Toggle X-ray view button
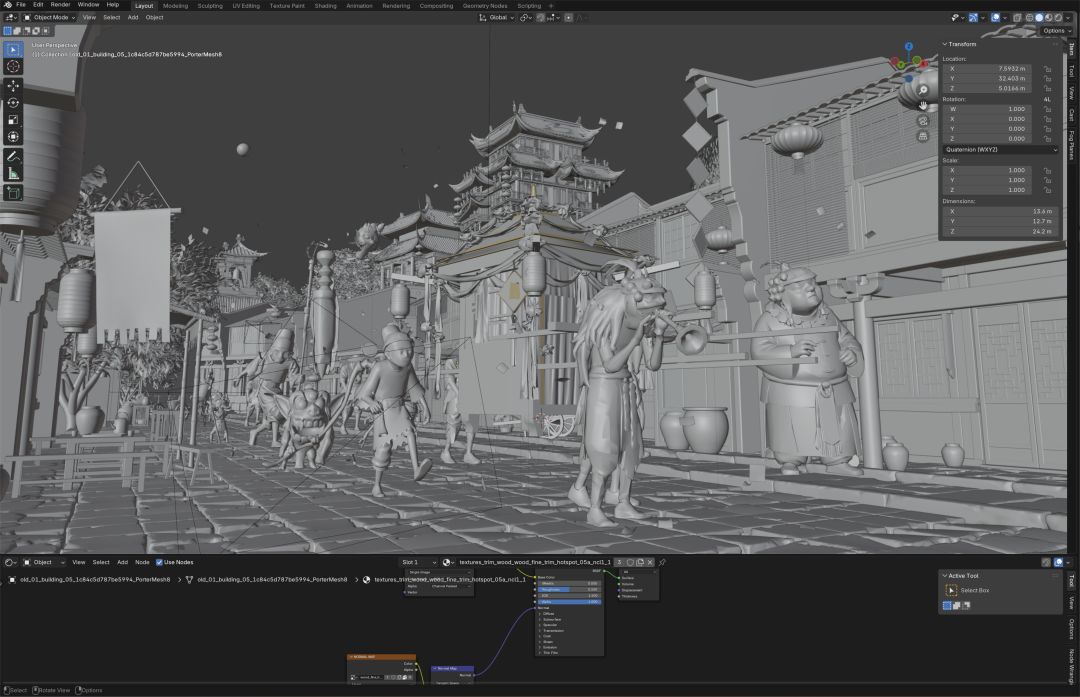1080x697 pixels. 1017,18
